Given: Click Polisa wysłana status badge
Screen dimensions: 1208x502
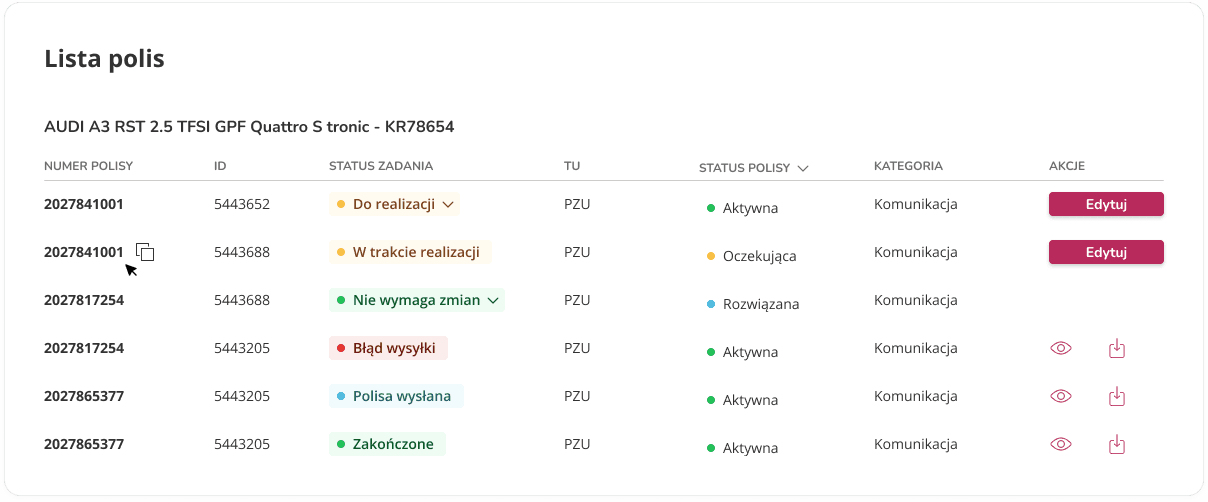Looking at the screenshot, I should (396, 396).
